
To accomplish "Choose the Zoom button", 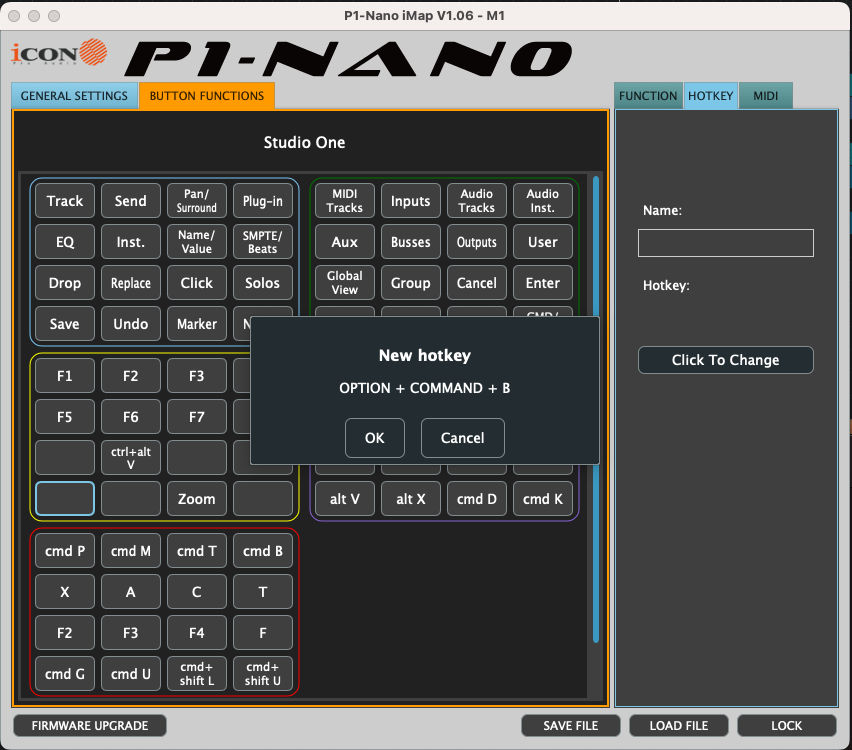I will point(197,499).
